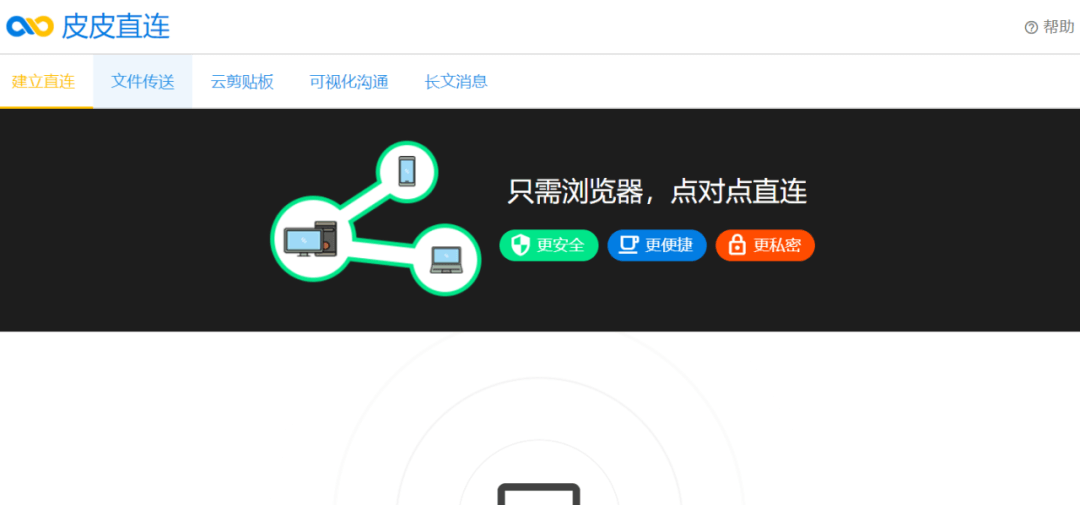Click the 皮皮直连 site title text
This screenshot has width=1080, height=505.
coord(116,27)
